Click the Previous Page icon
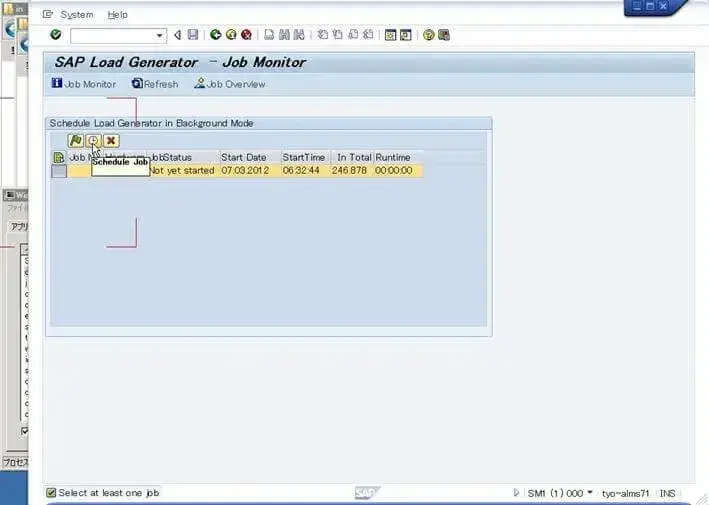Image resolution: width=709 pixels, height=505 pixels. 337,35
